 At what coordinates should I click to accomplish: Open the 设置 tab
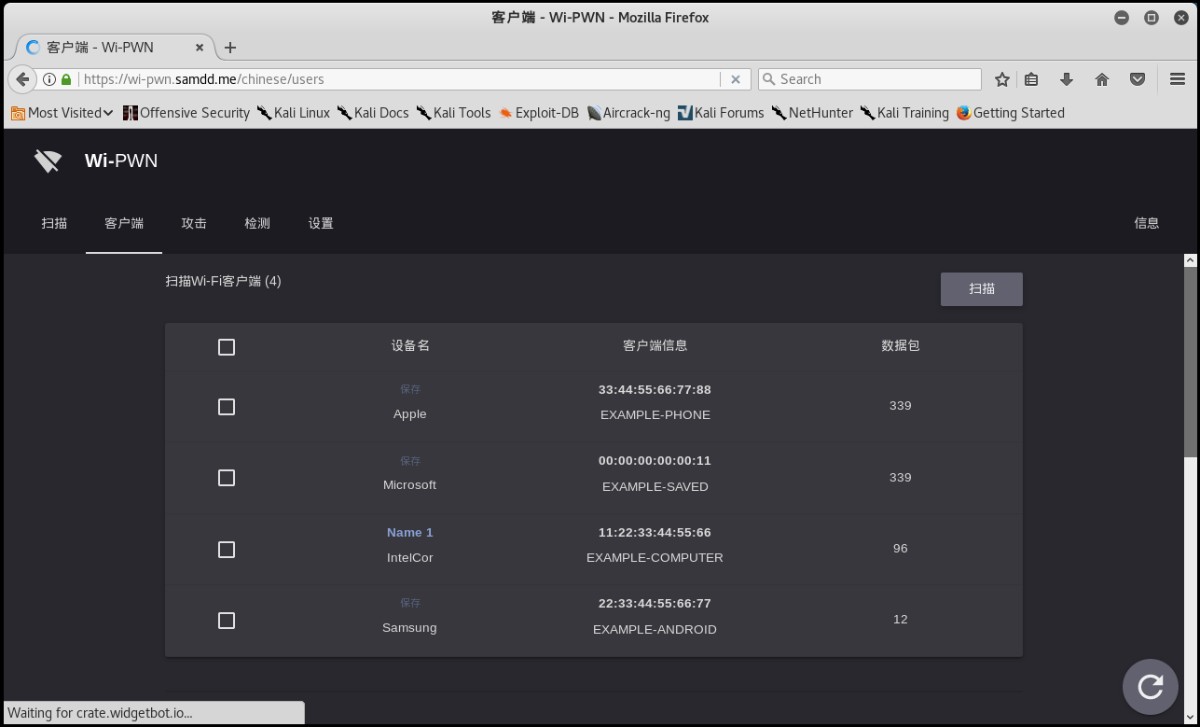point(321,223)
